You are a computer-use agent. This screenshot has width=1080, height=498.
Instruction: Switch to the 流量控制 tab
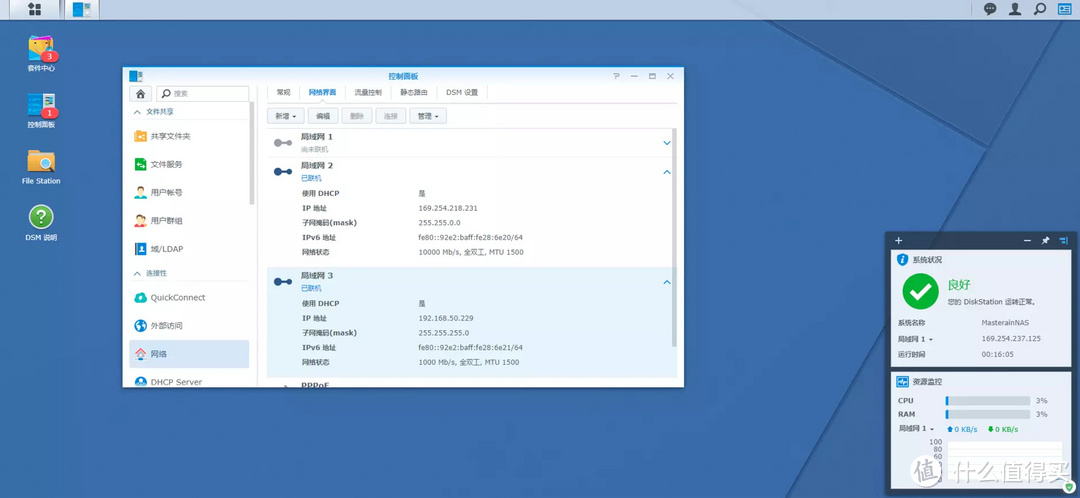pos(368,92)
